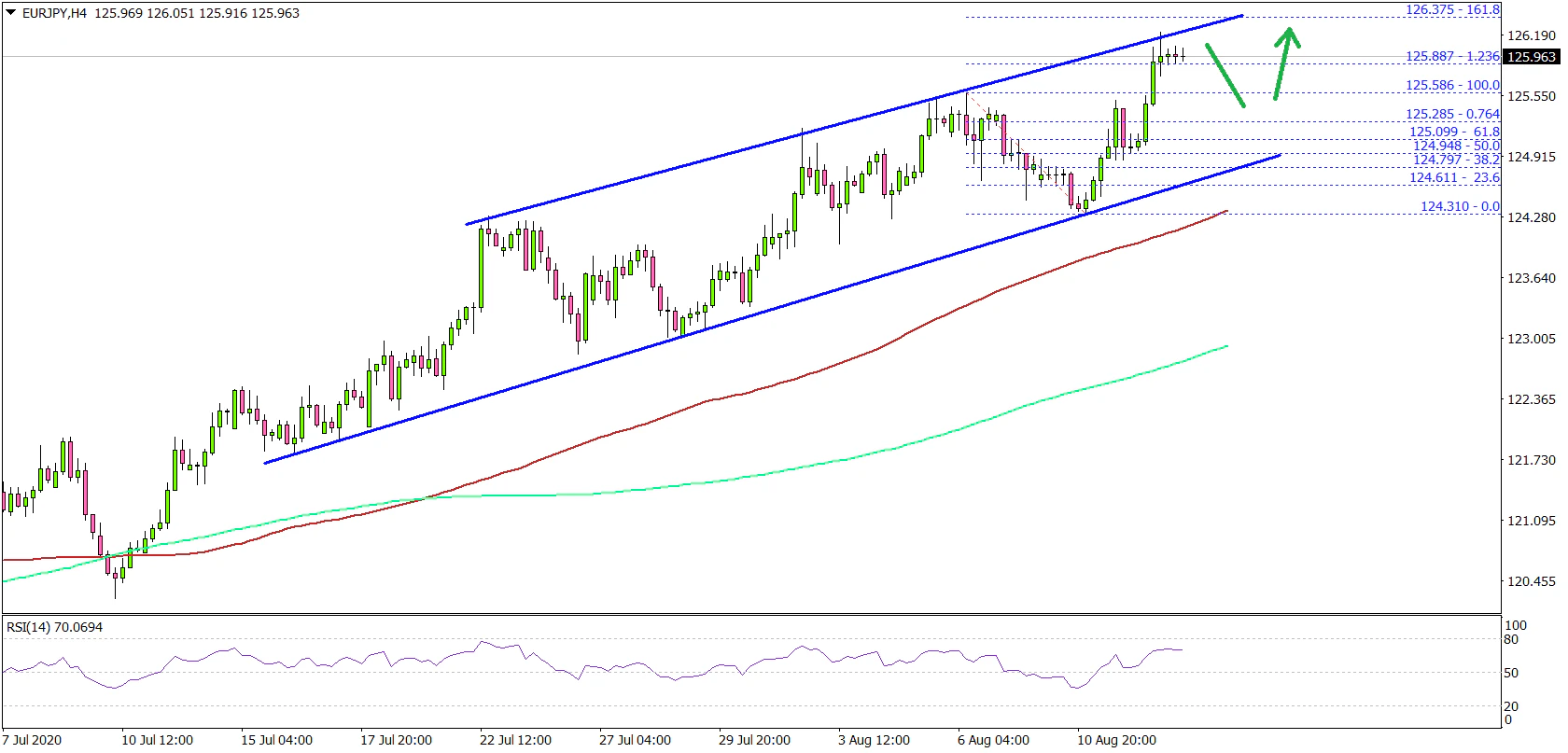Click the 22 Jul 12:00 time label
This screenshot has width=1568, height=753.
pos(515,740)
